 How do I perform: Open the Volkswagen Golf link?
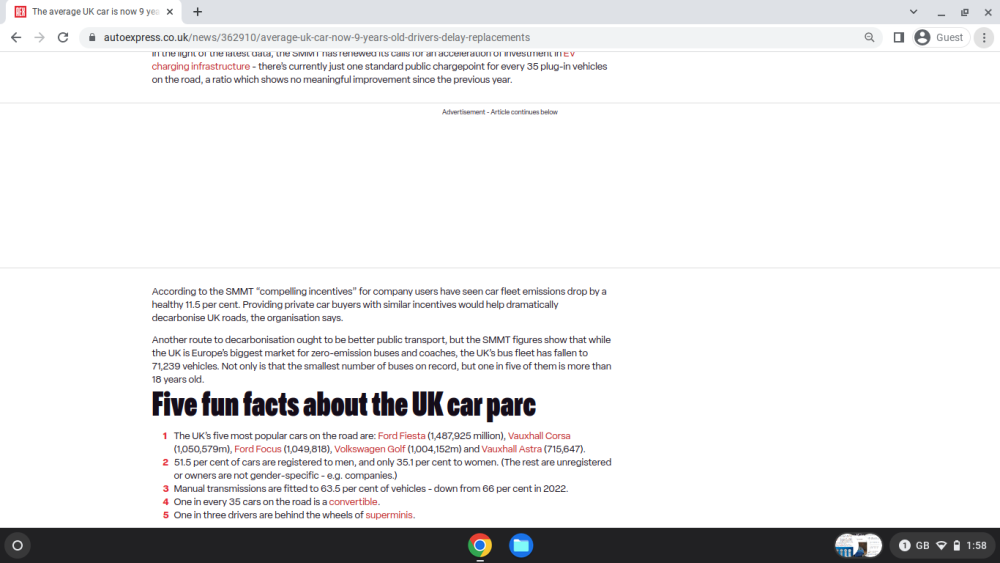tap(369, 449)
